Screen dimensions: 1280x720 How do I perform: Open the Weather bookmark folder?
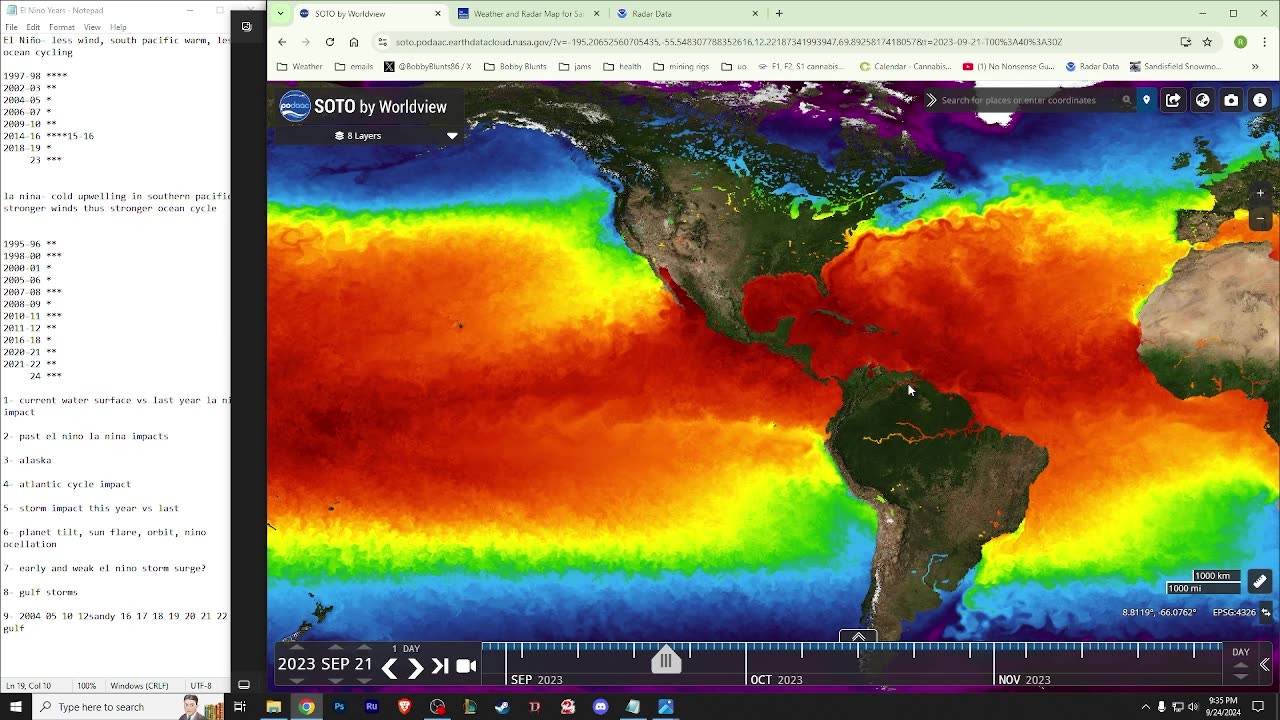click(300, 67)
